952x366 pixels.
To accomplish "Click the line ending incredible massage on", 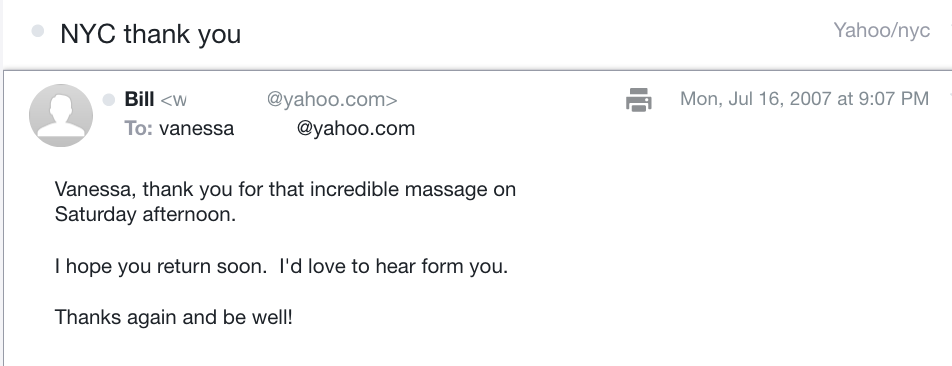I will (x=285, y=189).
